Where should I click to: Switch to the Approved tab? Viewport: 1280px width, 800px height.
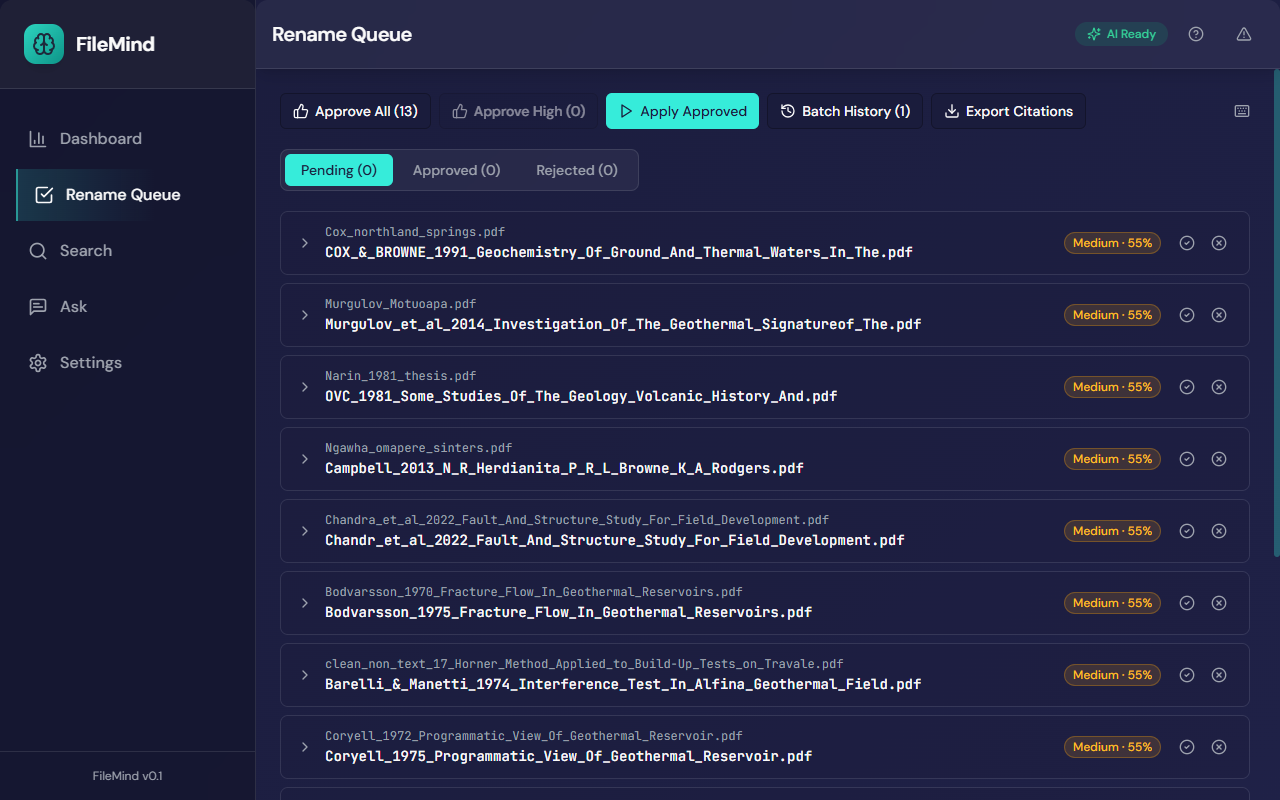click(x=456, y=170)
